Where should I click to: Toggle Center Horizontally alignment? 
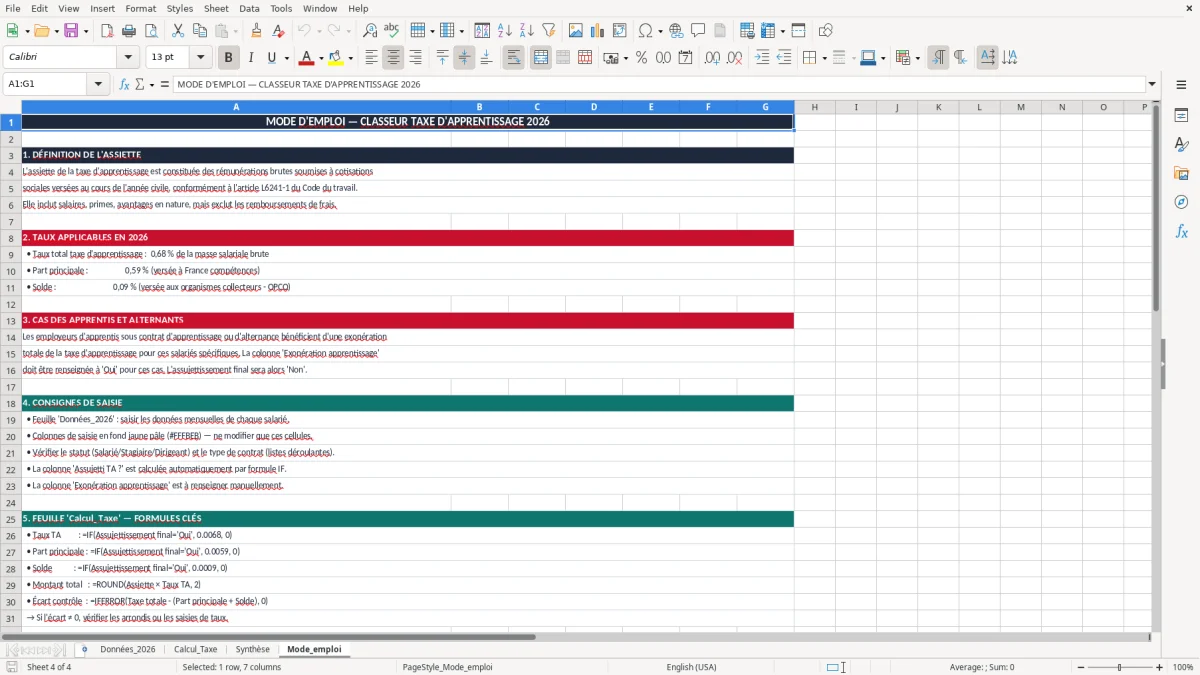click(x=394, y=58)
